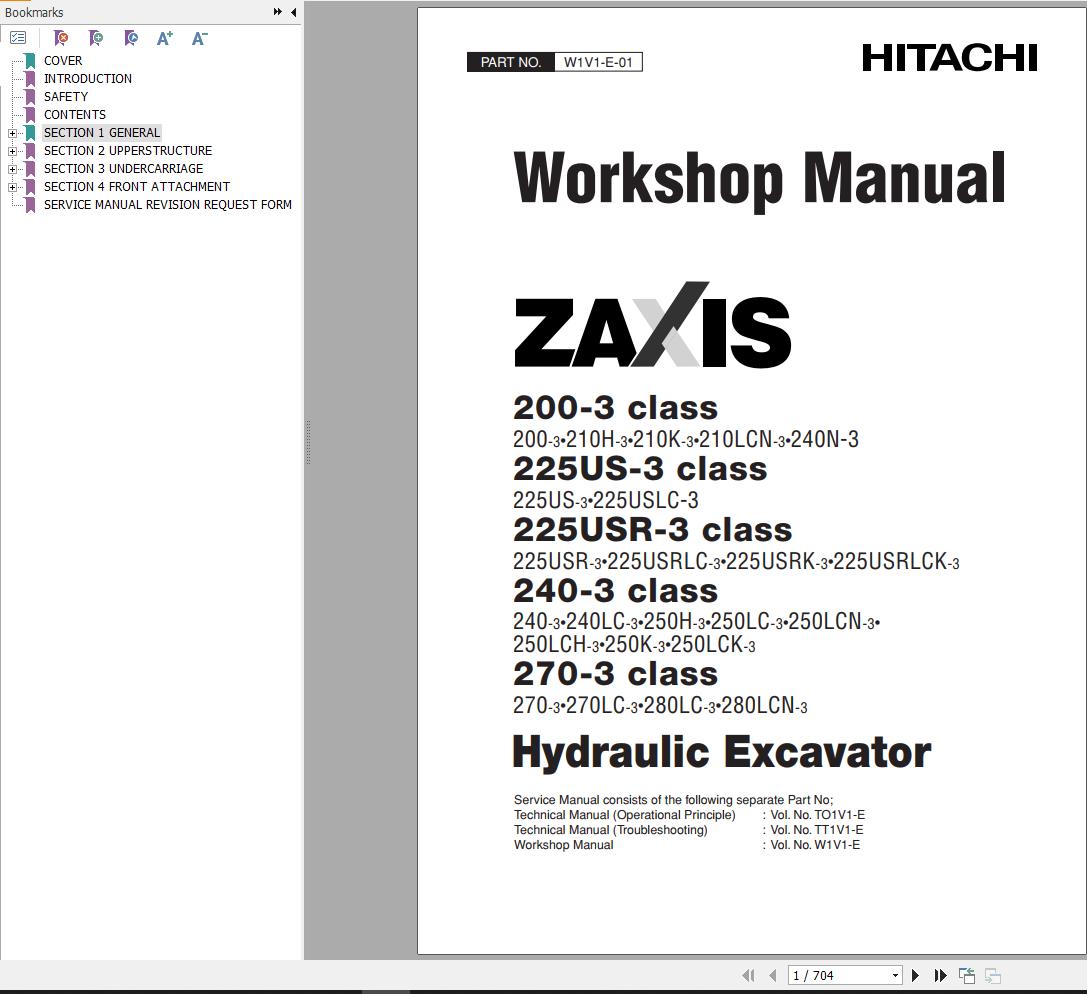Select the SECTION 3 UNDERCARRIAGE bookmark

click(123, 169)
